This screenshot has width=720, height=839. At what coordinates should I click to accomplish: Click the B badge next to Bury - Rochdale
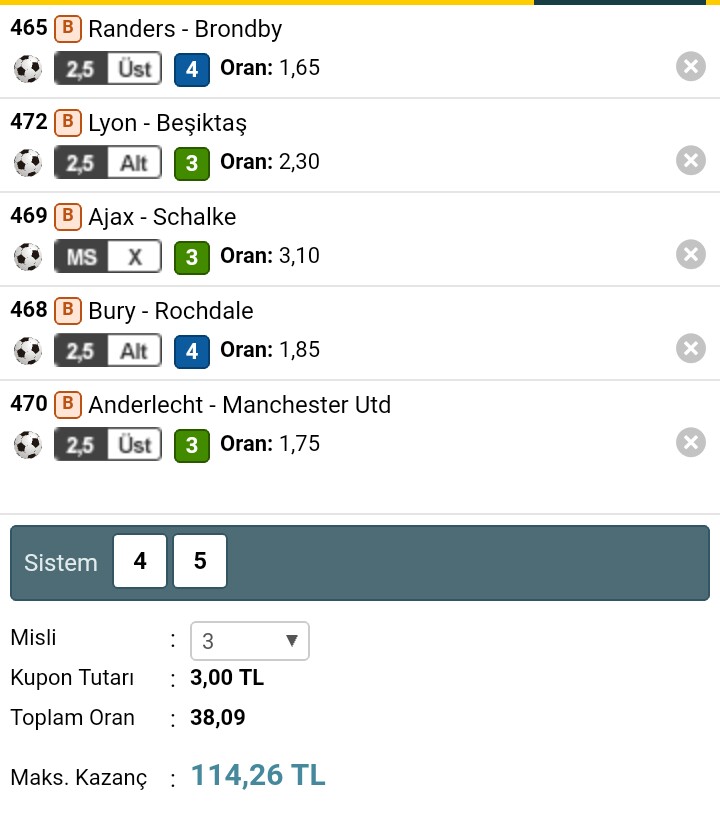pyautogui.click(x=67, y=311)
